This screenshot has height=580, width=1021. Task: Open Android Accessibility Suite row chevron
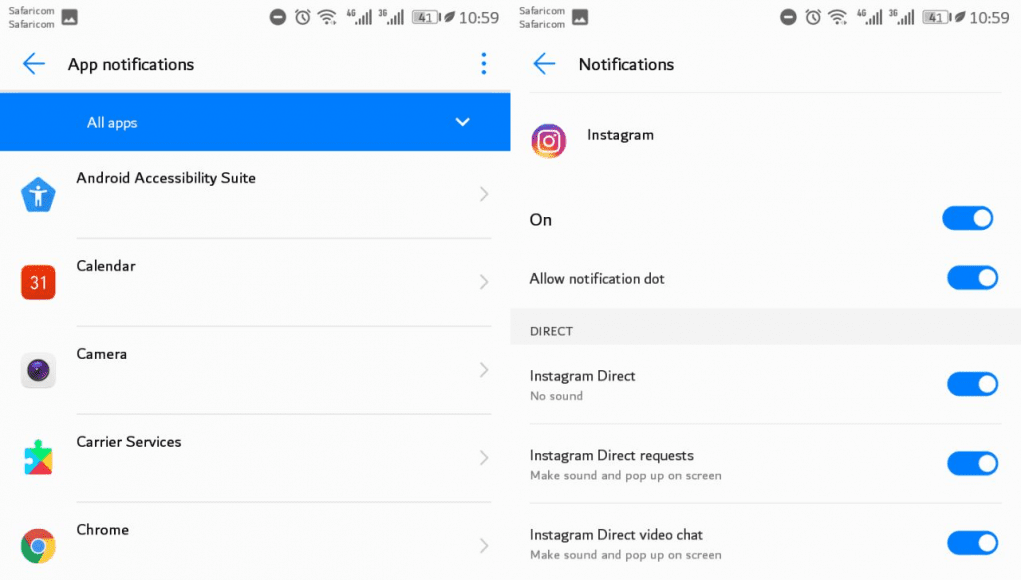coord(484,194)
